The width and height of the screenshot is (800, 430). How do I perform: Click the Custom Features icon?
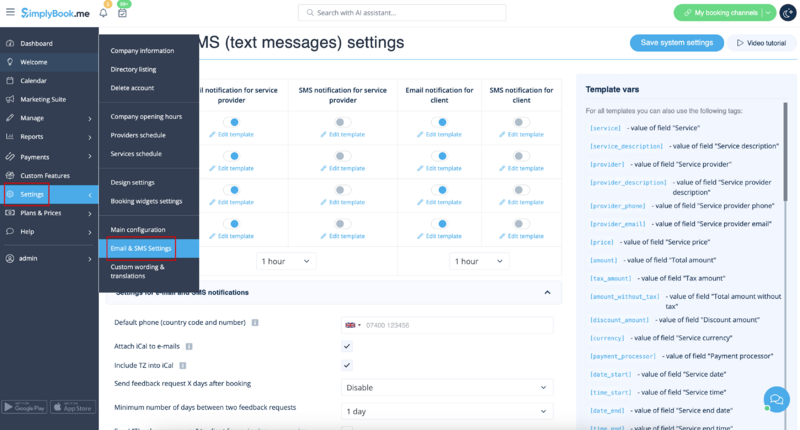(x=10, y=175)
